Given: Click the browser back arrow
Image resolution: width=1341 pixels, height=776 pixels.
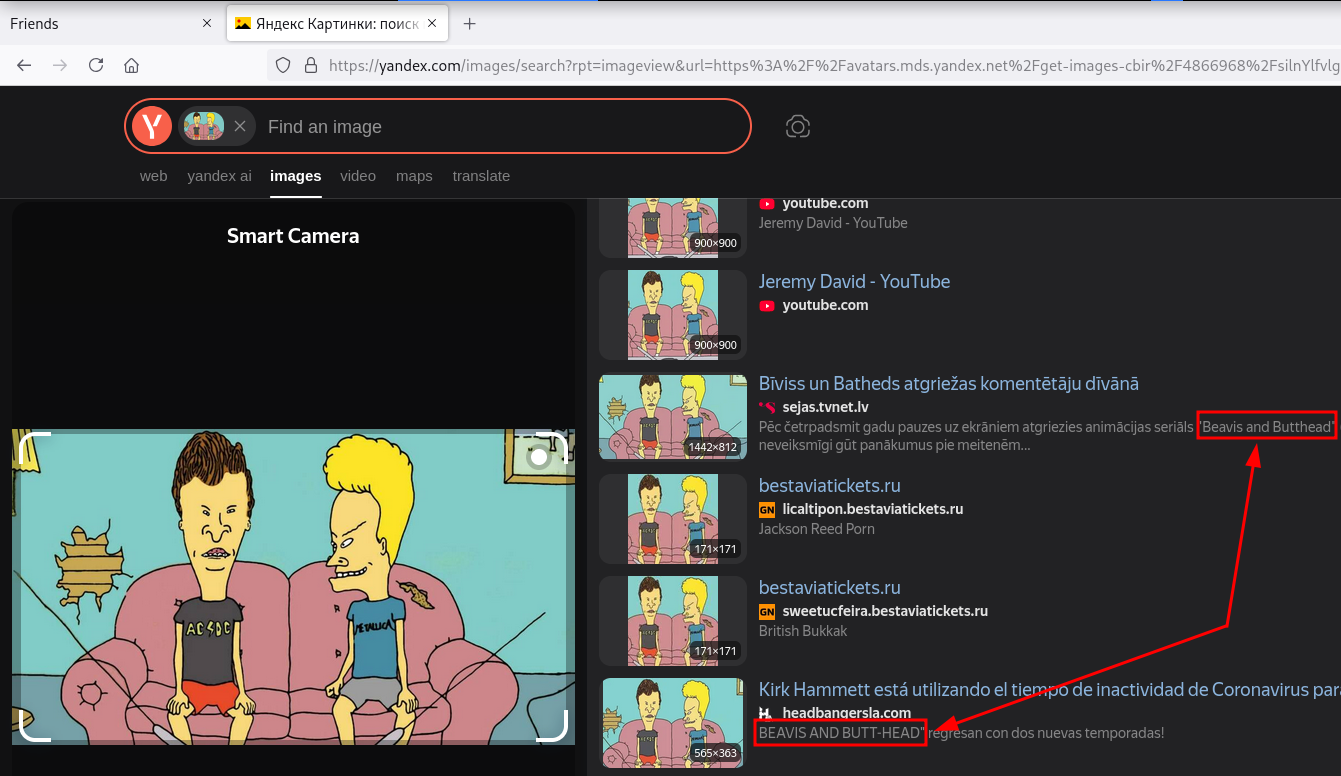Looking at the screenshot, I should click(24, 65).
